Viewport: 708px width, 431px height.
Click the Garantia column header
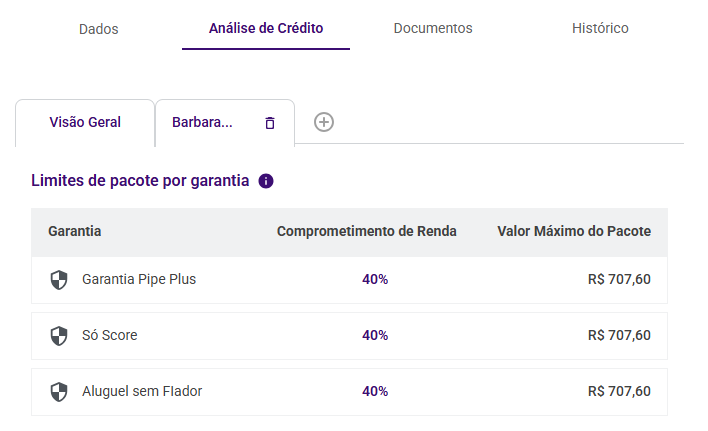[75, 231]
